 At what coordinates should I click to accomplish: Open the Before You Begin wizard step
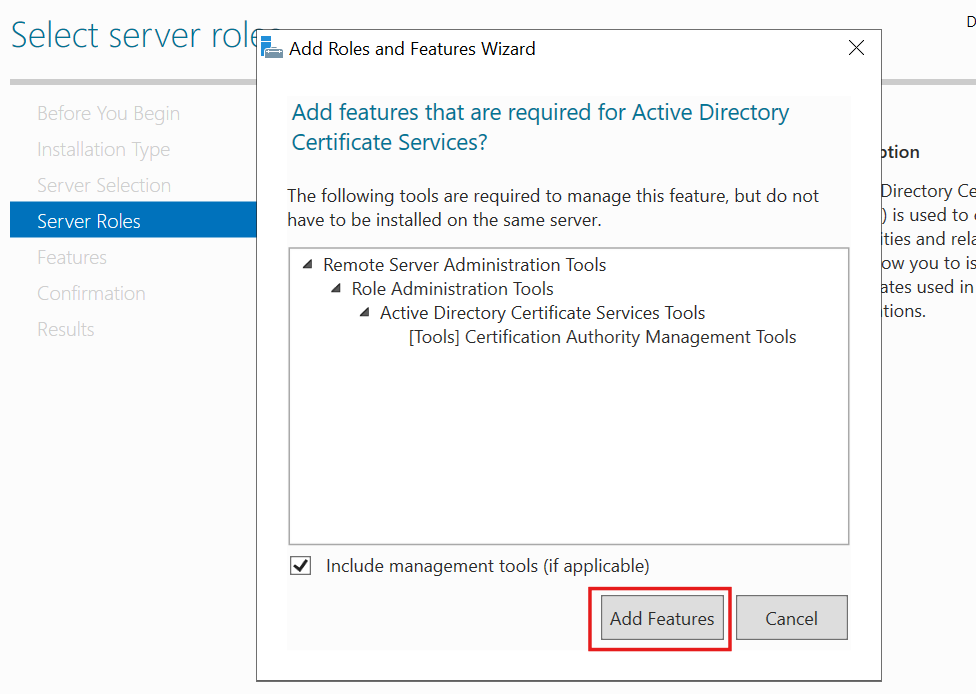pyautogui.click(x=108, y=113)
